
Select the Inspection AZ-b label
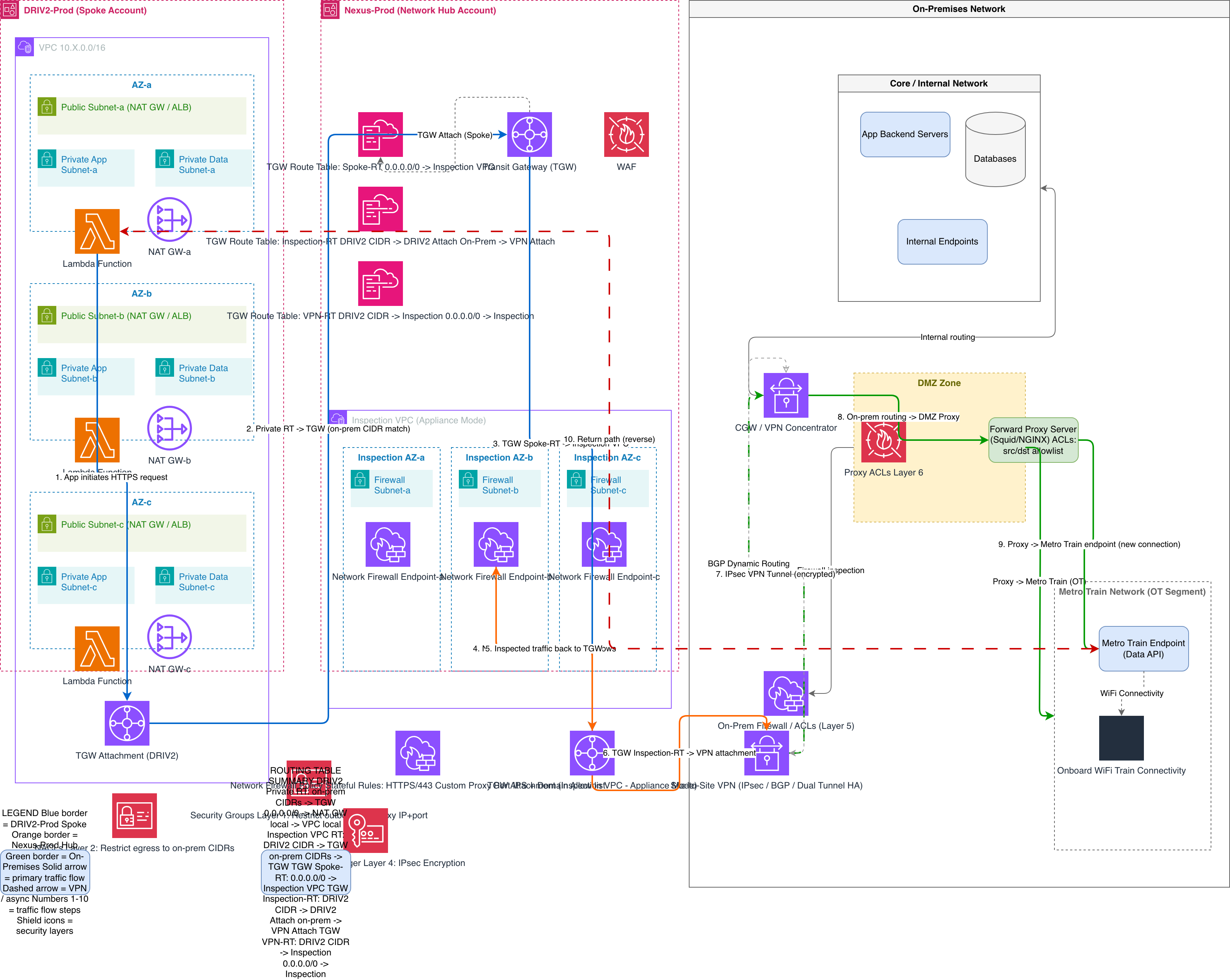point(499,458)
